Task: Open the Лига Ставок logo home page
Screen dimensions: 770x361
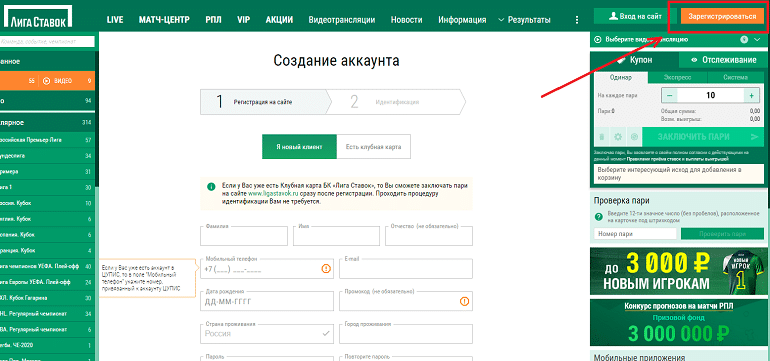Action: point(38,16)
